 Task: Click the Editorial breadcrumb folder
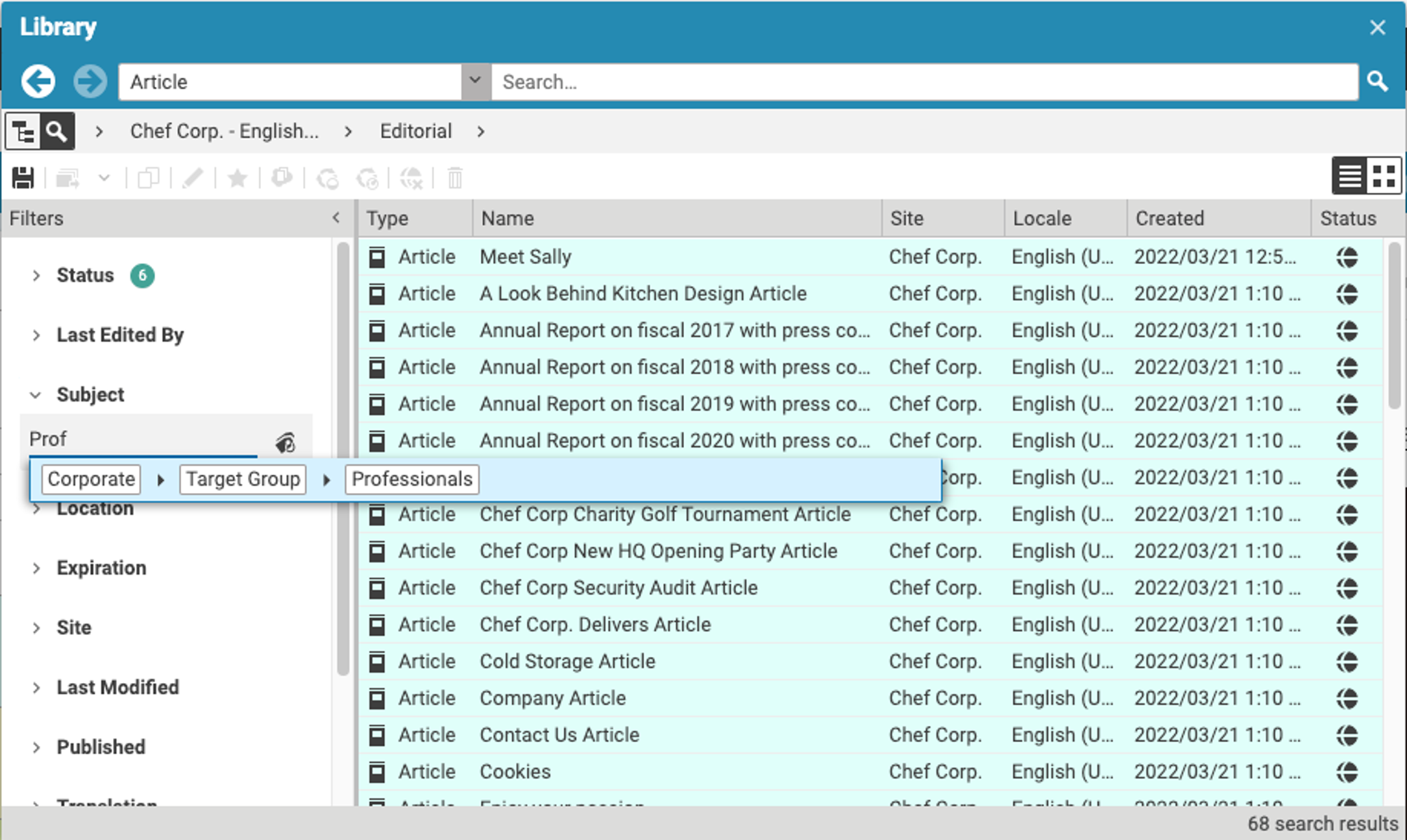tap(415, 132)
